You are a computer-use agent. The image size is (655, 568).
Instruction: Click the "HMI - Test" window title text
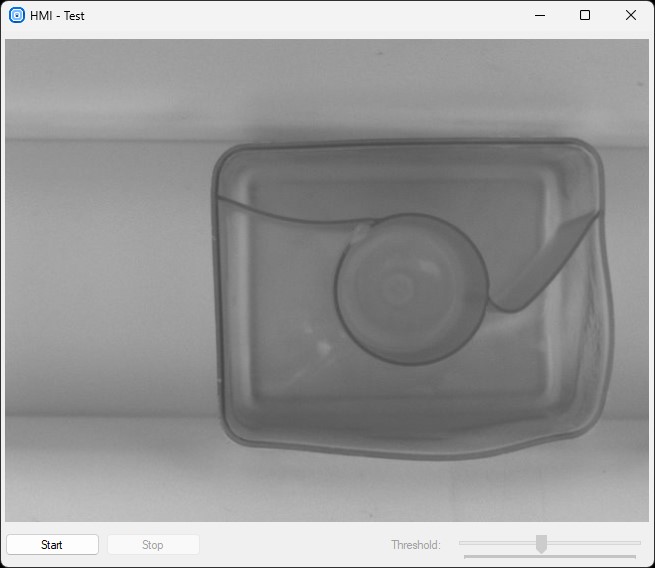pos(57,16)
